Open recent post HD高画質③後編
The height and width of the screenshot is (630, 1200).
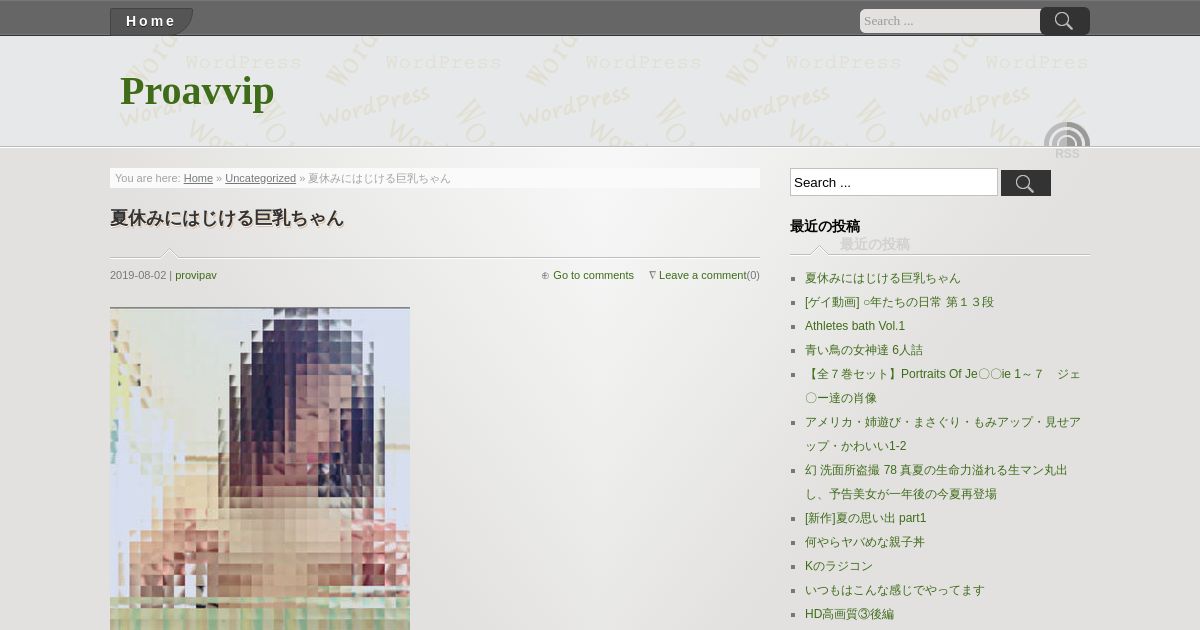849,614
